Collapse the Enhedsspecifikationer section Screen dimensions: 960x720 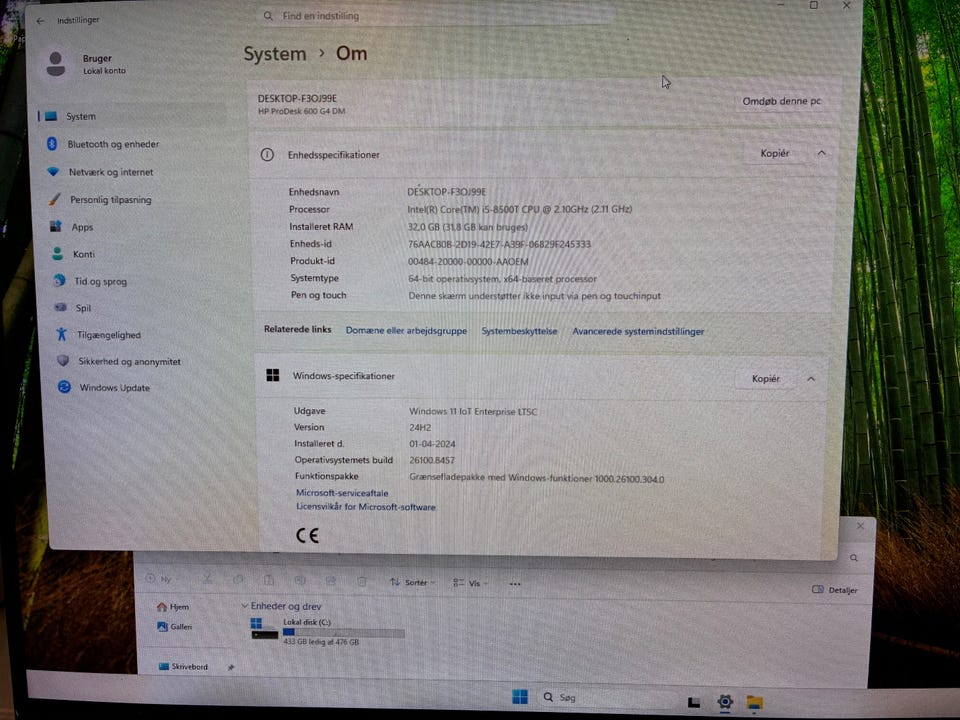click(x=822, y=153)
